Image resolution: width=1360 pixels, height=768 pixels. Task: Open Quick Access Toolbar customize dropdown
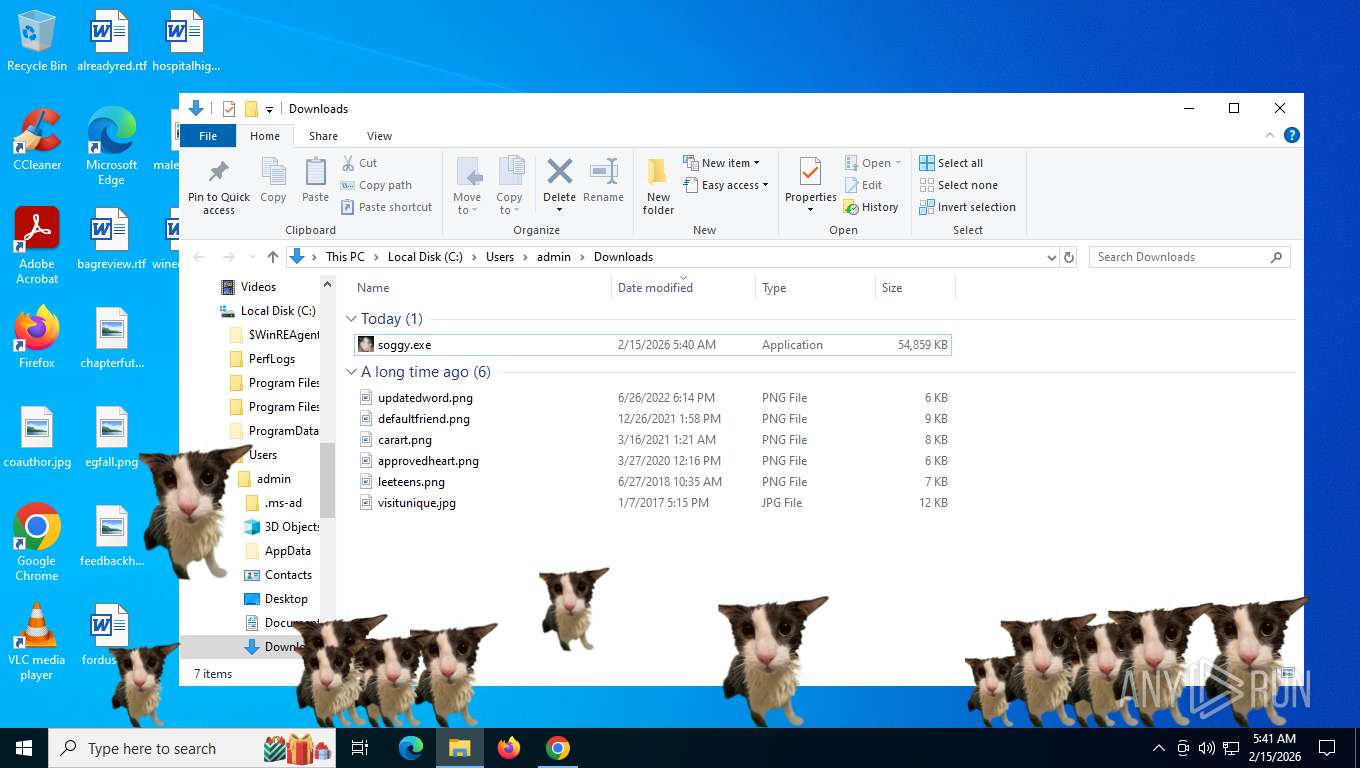pyautogui.click(x=269, y=109)
